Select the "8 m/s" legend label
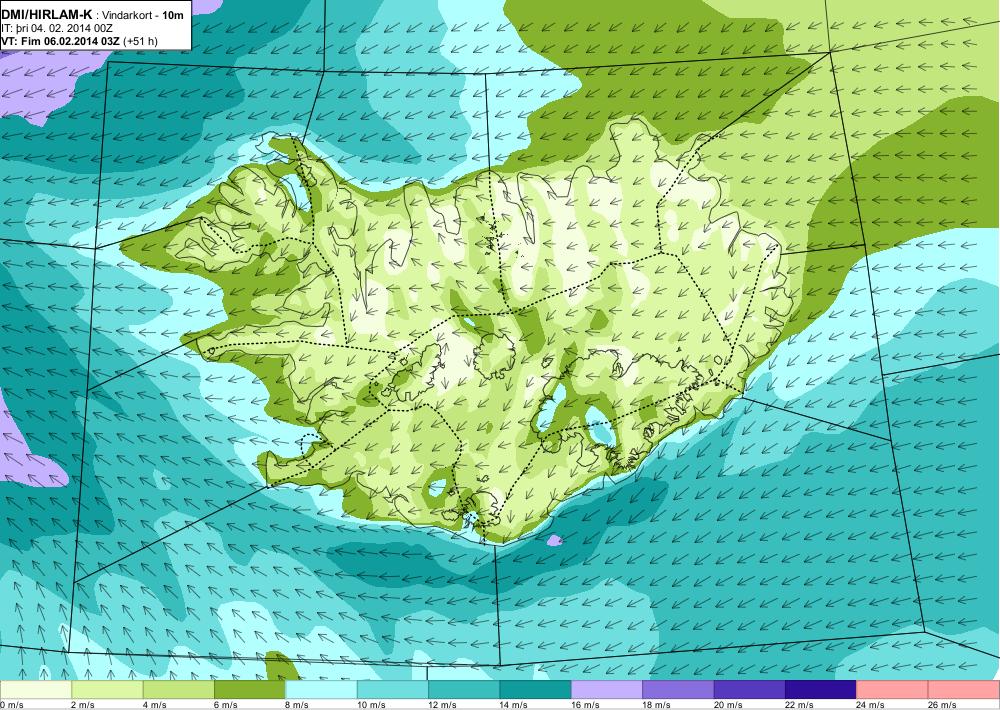This screenshot has width=1000, height=710. point(297,705)
